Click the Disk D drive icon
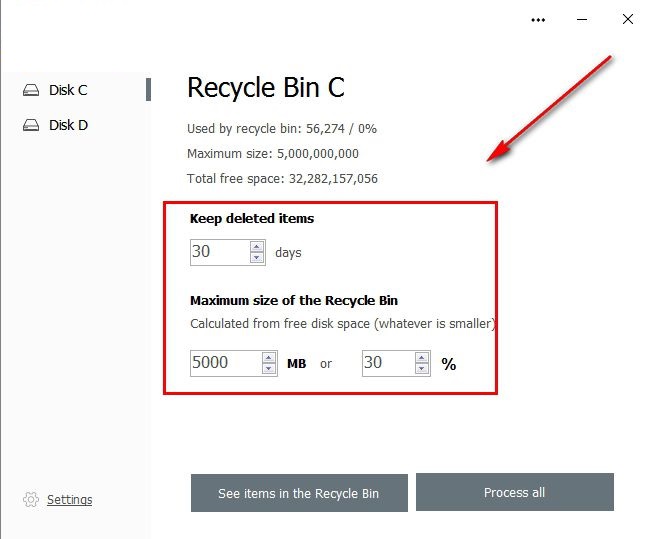651x539 pixels. point(31,125)
